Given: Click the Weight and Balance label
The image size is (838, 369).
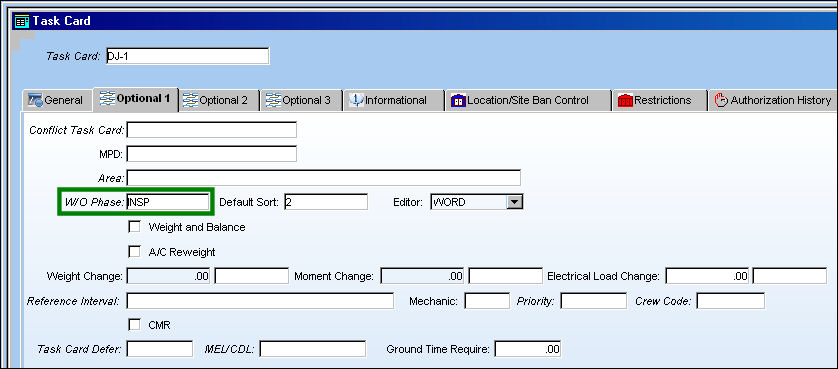Looking at the screenshot, I should (x=197, y=227).
